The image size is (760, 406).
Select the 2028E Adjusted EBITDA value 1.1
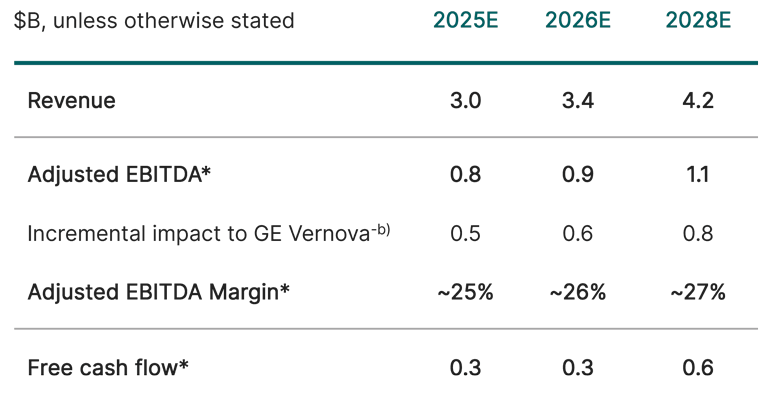pyautogui.click(x=698, y=175)
